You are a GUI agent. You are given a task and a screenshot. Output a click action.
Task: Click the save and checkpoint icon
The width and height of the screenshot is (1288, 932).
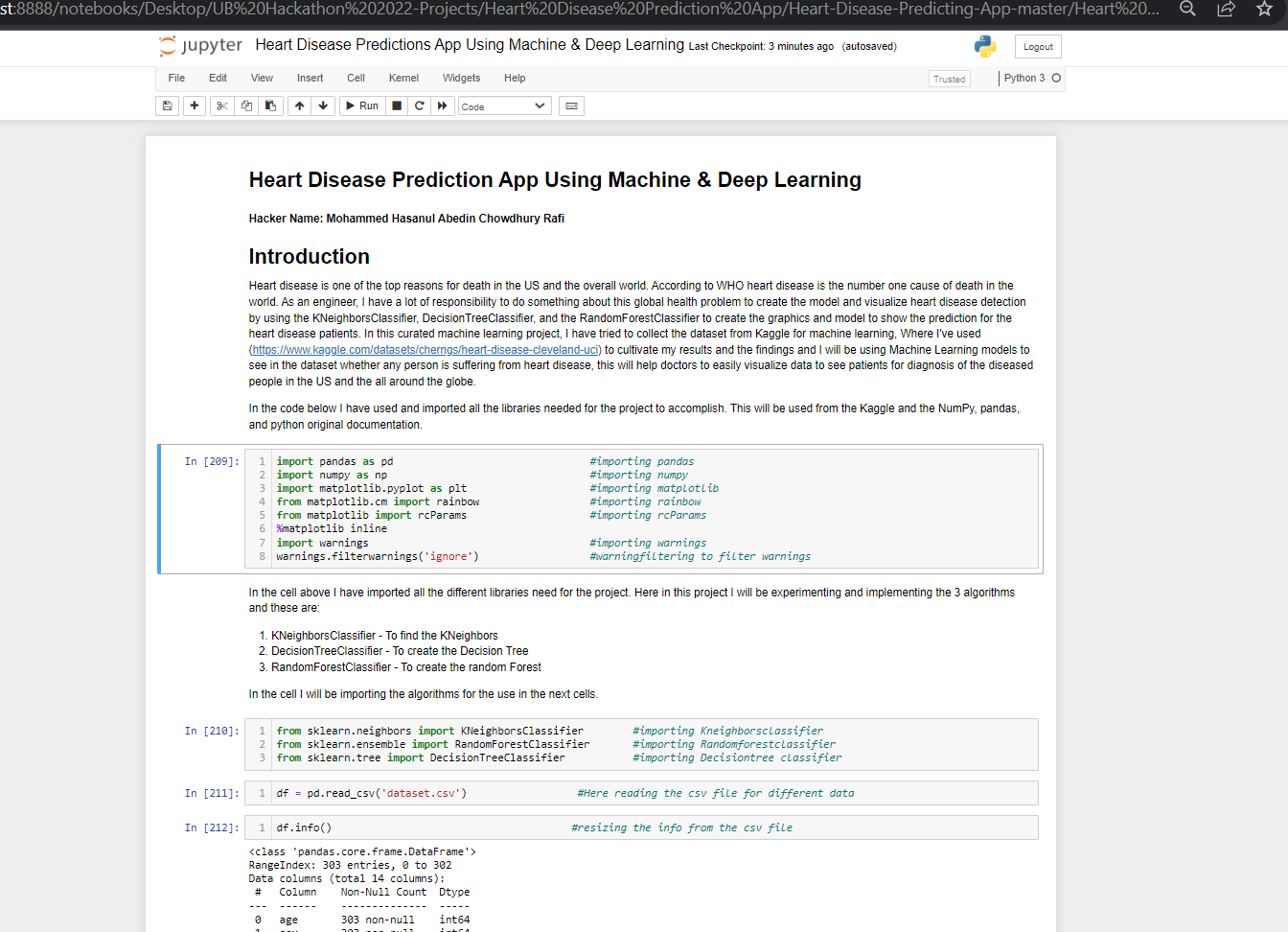pyautogui.click(x=168, y=105)
